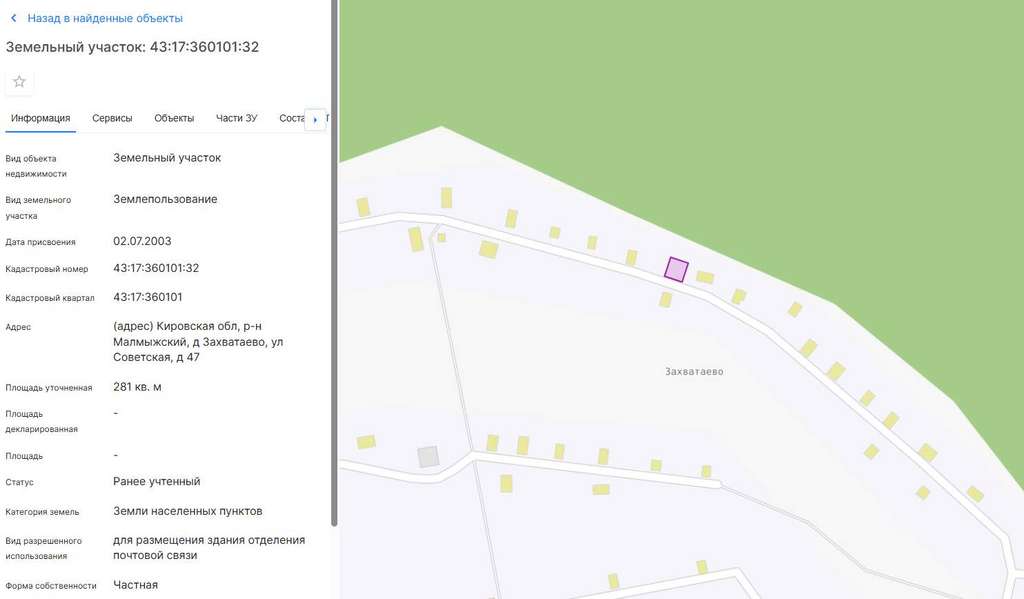Click yellow building below purple parcel
1024x599 pixels.
(x=665, y=300)
